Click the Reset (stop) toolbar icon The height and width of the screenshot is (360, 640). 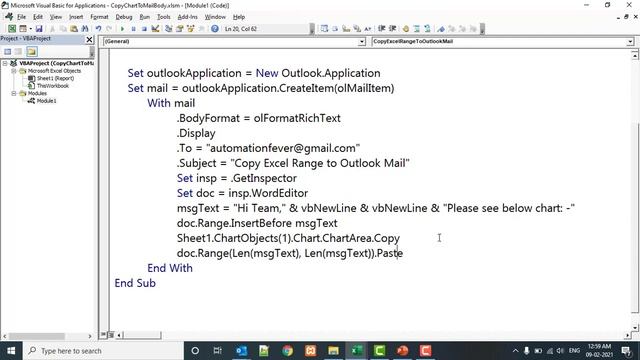(144, 29)
